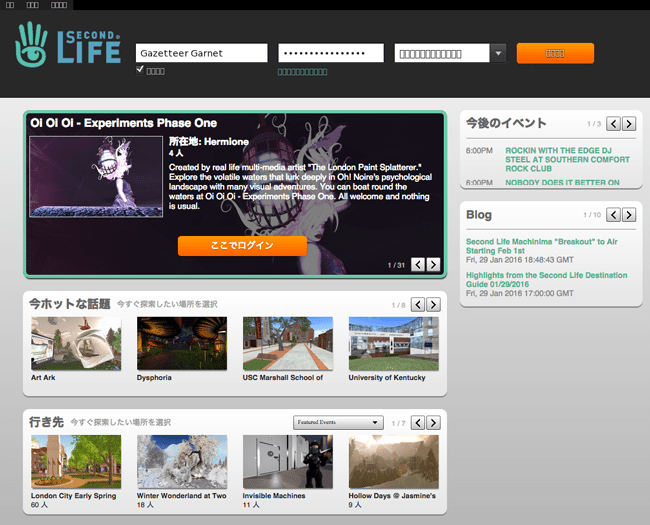Advance Blog panel to next page
The width and height of the screenshot is (650, 525).
click(x=629, y=215)
